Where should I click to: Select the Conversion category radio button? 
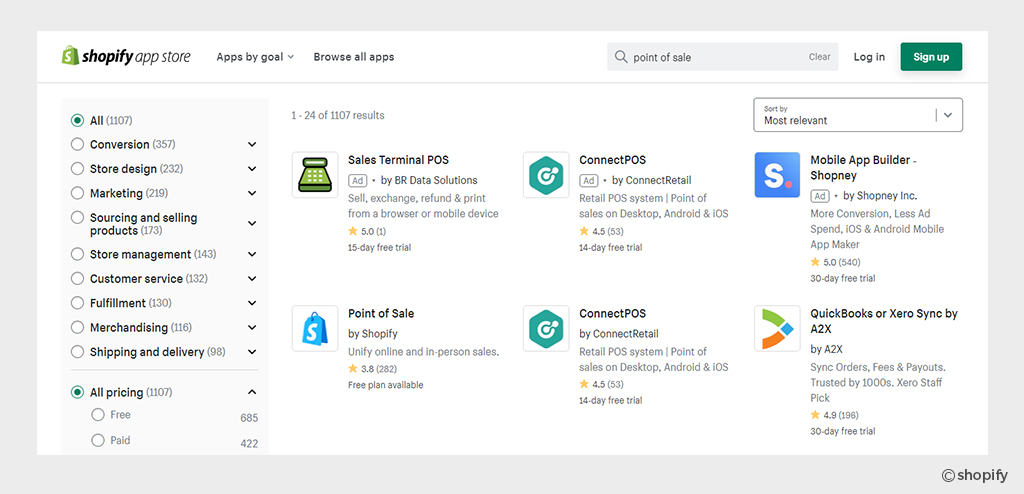77,144
